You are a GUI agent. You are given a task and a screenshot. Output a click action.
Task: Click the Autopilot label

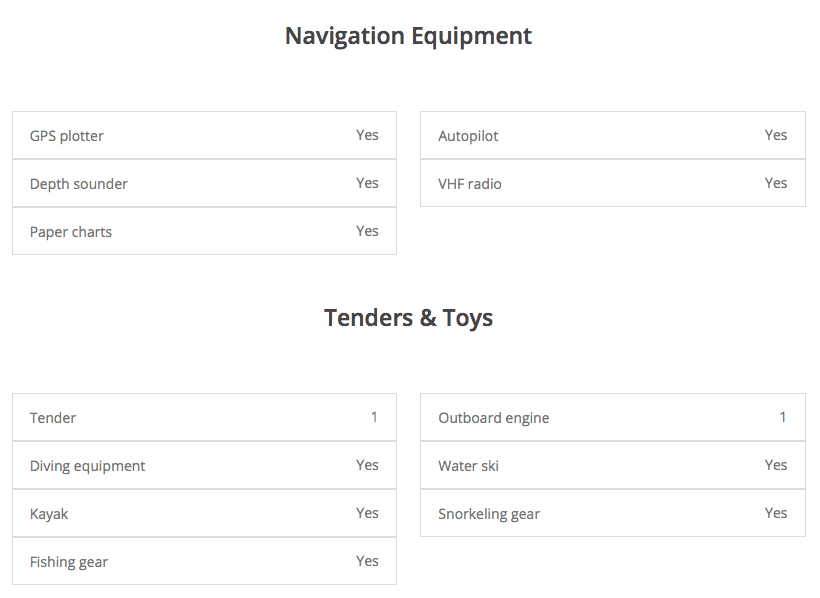pos(468,136)
